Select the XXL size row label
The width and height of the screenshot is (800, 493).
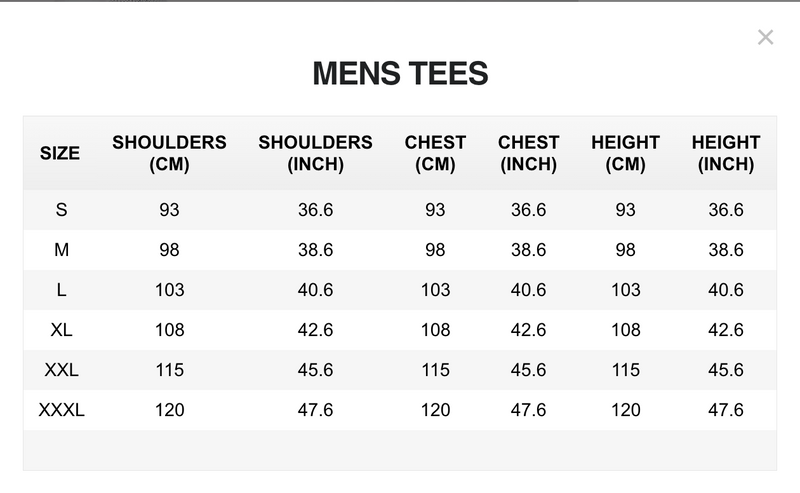(61, 370)
